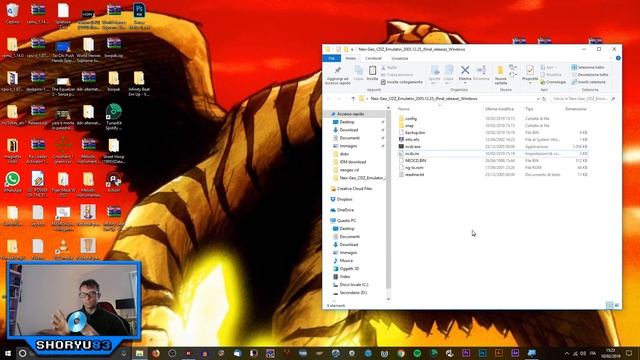This screenshot has height=360, width=640.
Task: Open Video under Questo PC
Action: [344, 277]
